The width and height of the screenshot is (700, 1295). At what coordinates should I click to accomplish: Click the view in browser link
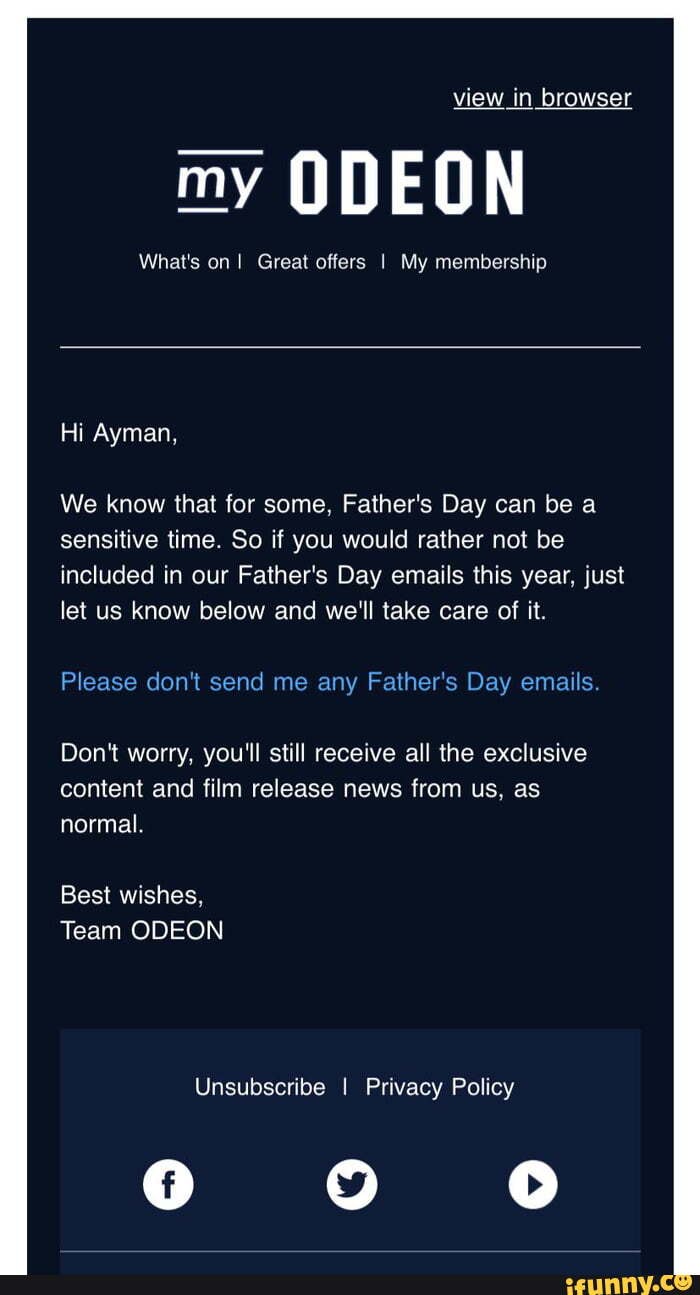click(544, 97)
